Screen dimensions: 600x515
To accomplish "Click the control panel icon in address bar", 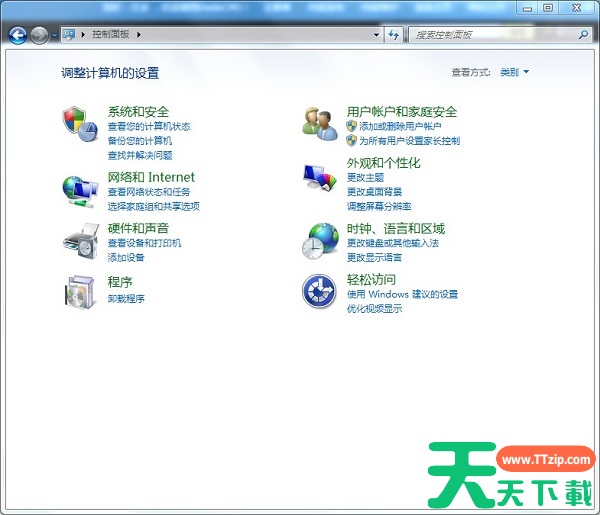I will (x=69, y=35).
